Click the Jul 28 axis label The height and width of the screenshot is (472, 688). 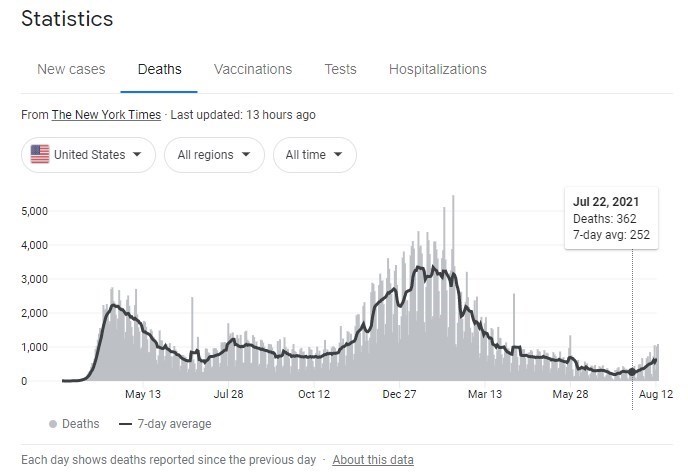[x=228, y=394]
